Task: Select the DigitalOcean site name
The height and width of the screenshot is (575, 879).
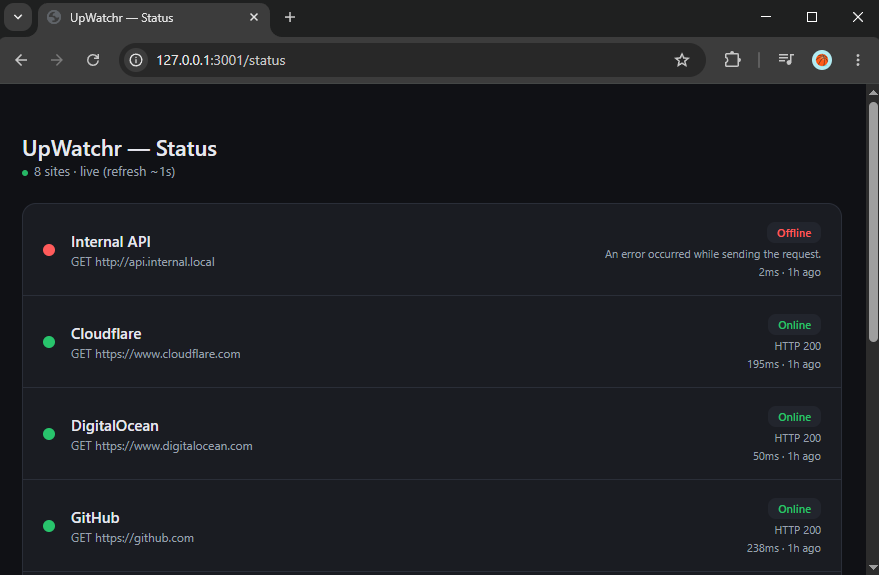Action: pos(114,425)
